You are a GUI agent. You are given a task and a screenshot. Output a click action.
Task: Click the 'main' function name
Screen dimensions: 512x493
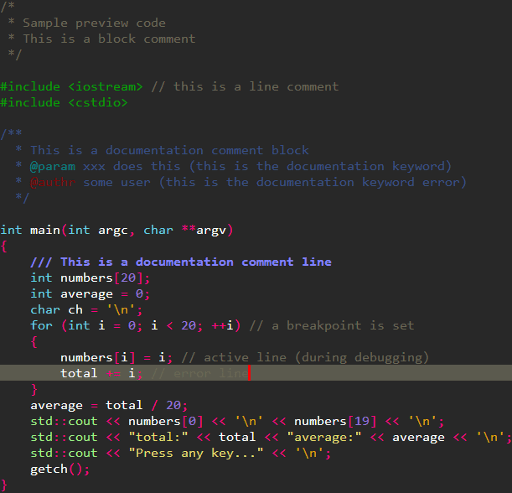(x=45, y=230)
